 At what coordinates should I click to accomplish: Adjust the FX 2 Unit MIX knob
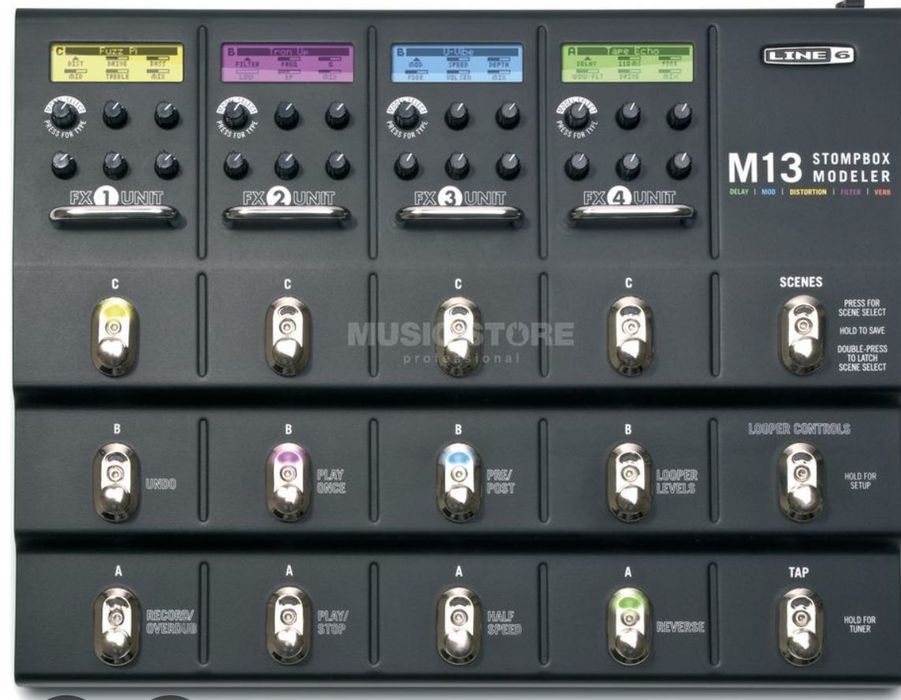pos(337,166)
